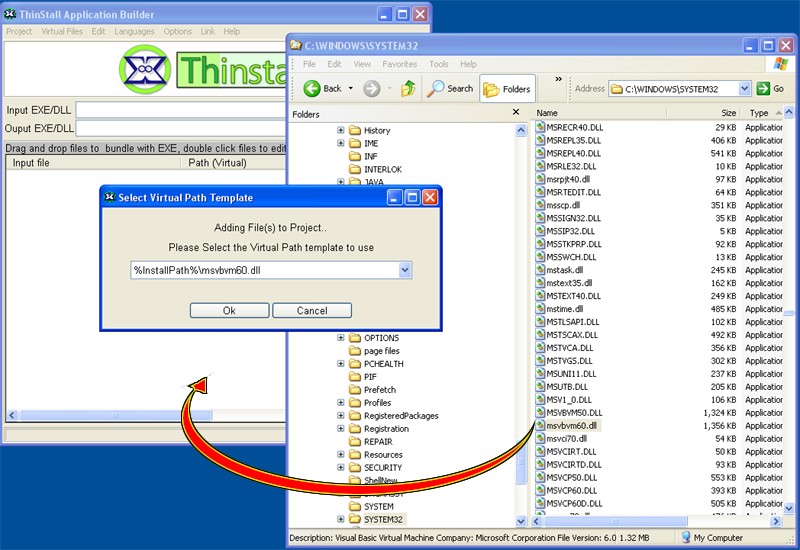Click the Ouput EXE/DLL field
The image size is (800, 550).
tap(181, 129)
